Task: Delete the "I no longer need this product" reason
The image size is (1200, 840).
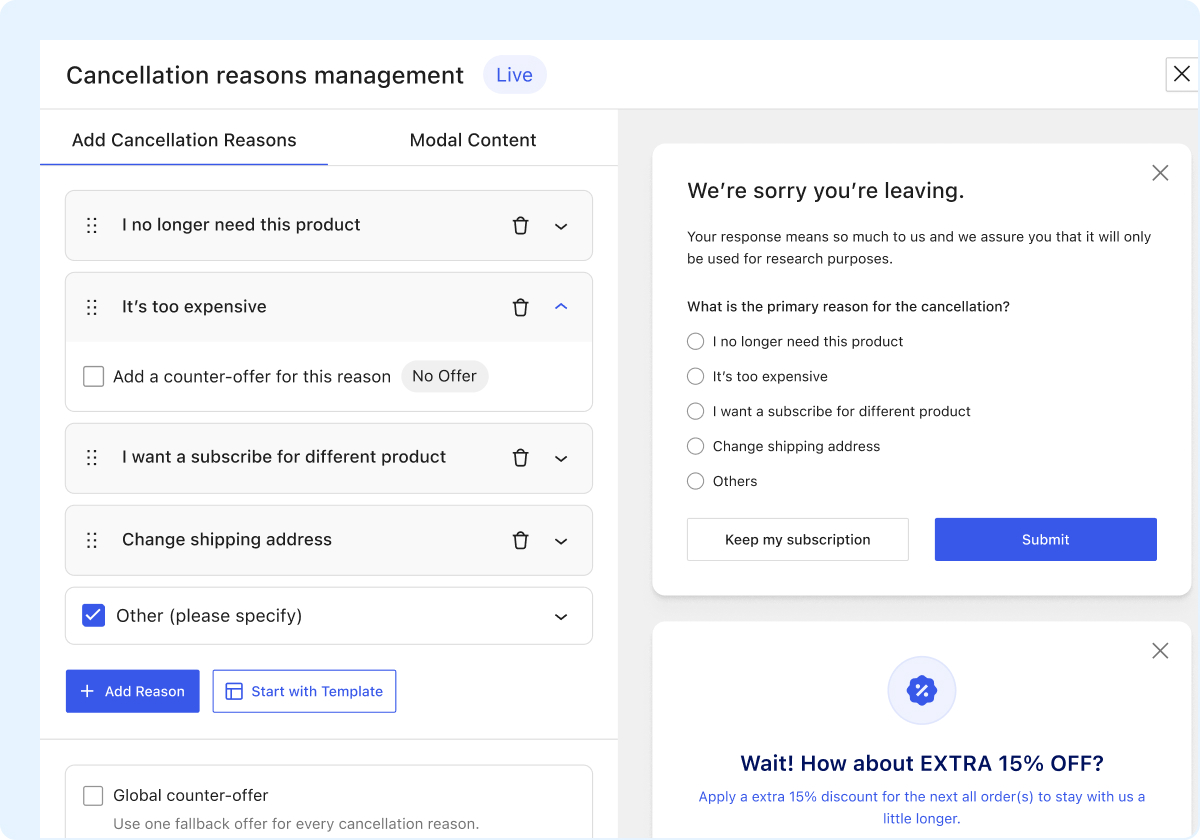Action: 520,225
